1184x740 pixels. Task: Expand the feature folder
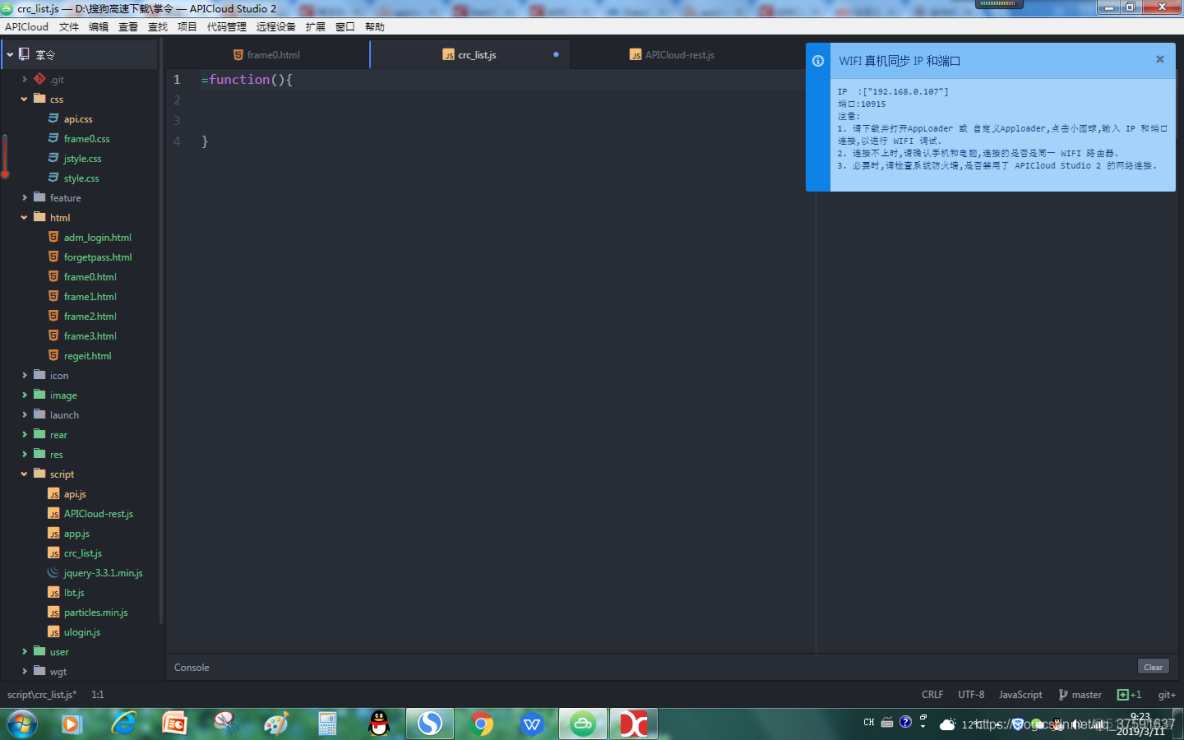(24, 198)
